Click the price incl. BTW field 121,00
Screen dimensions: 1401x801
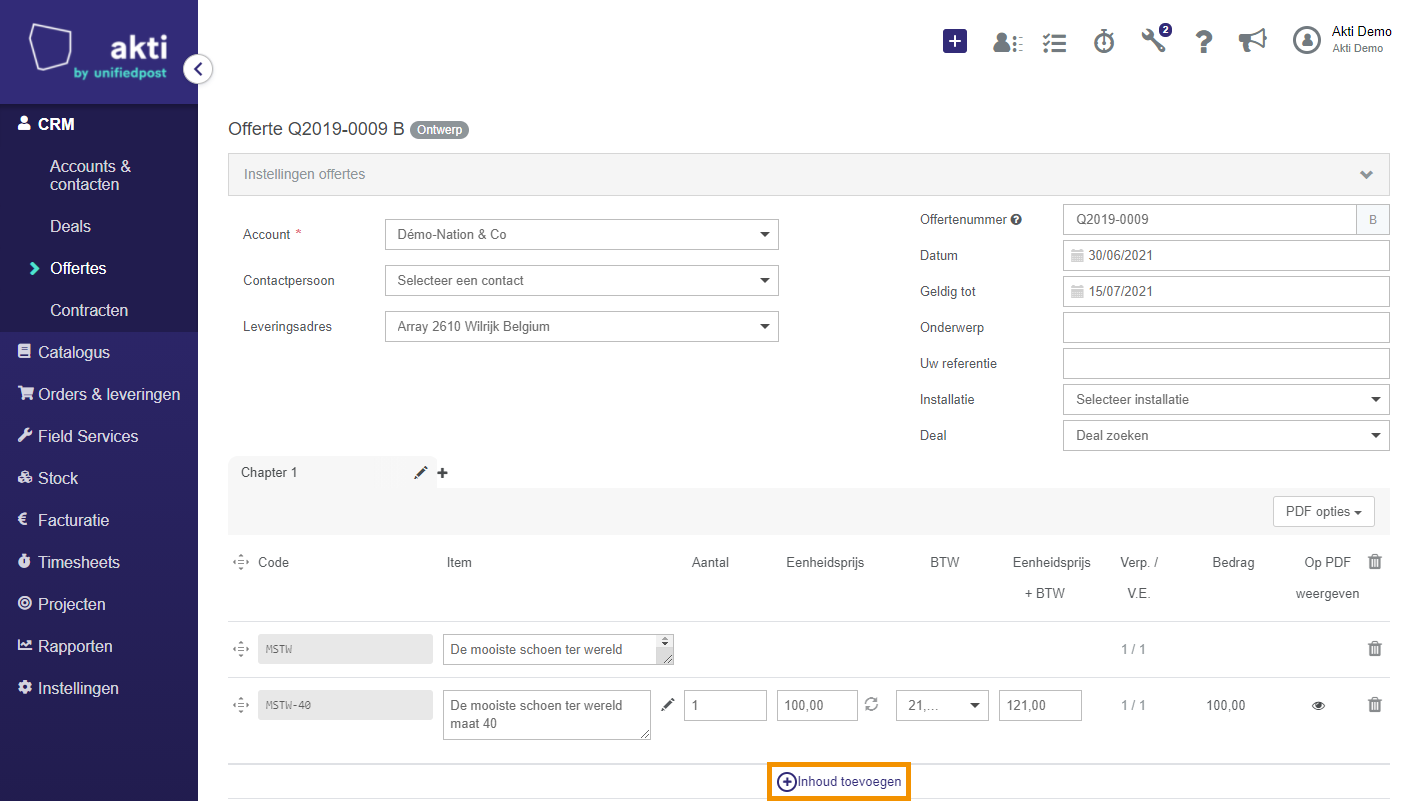point(1040,705)
